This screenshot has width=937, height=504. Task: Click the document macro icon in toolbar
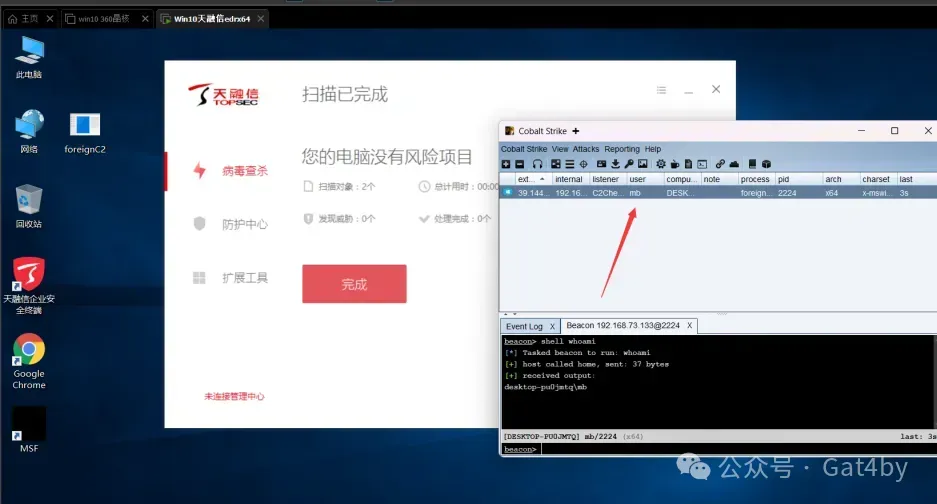coord(688,164)
